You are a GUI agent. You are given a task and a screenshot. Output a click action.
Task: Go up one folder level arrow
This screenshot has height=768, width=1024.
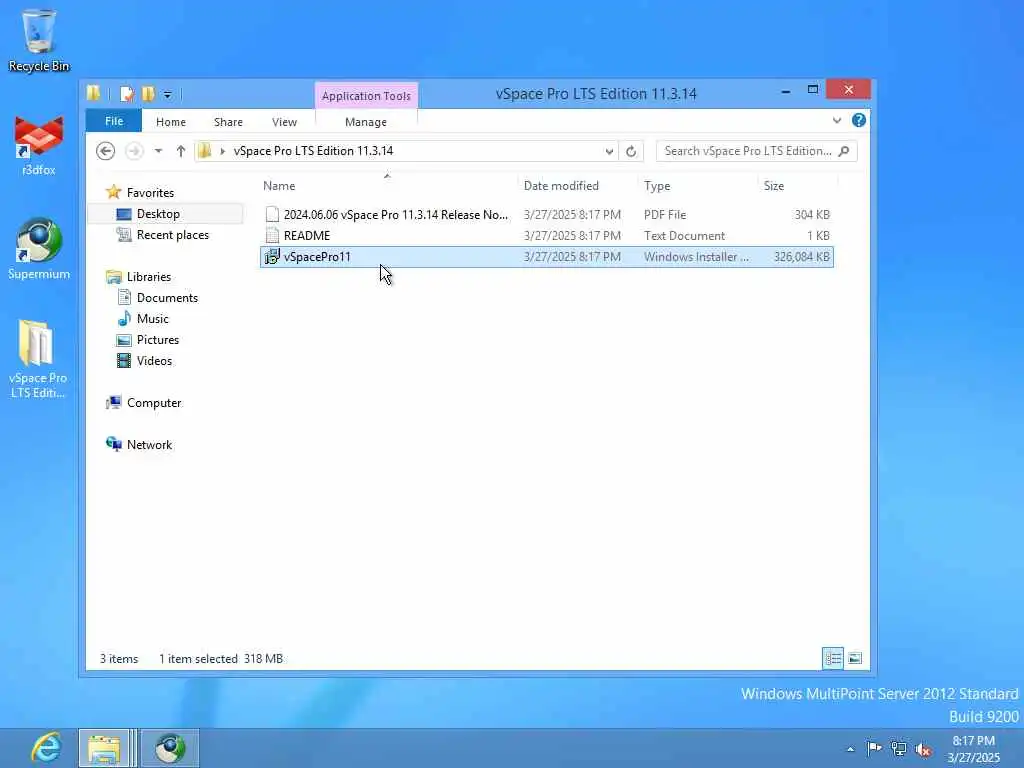coord(181,151)
